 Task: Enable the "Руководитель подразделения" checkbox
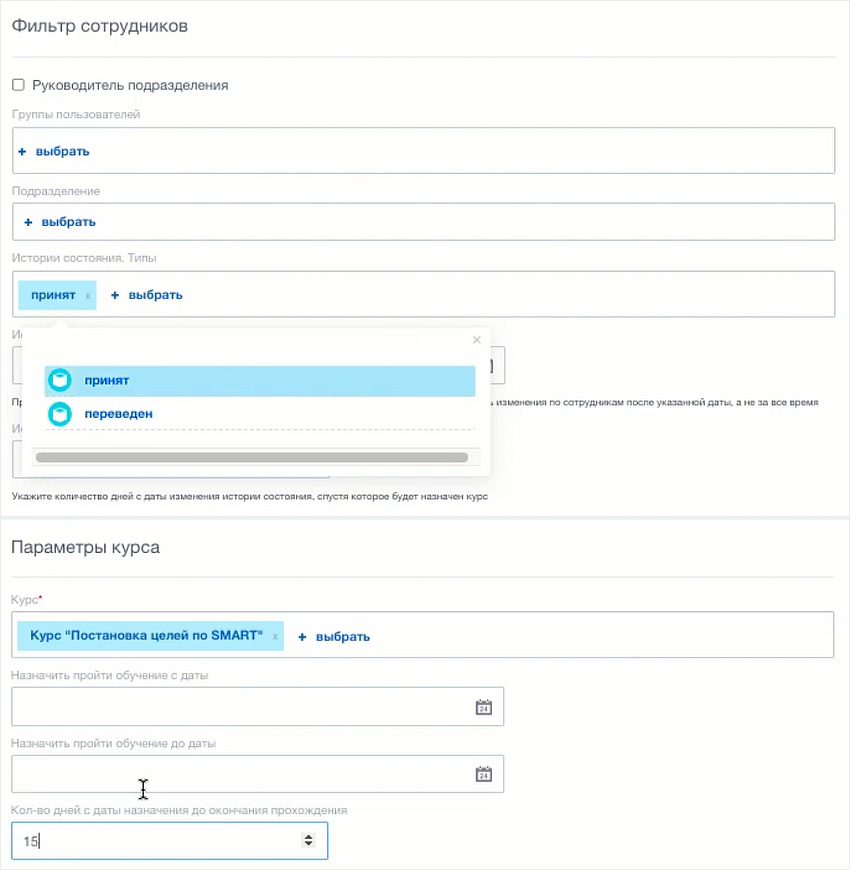click(17, 85)
